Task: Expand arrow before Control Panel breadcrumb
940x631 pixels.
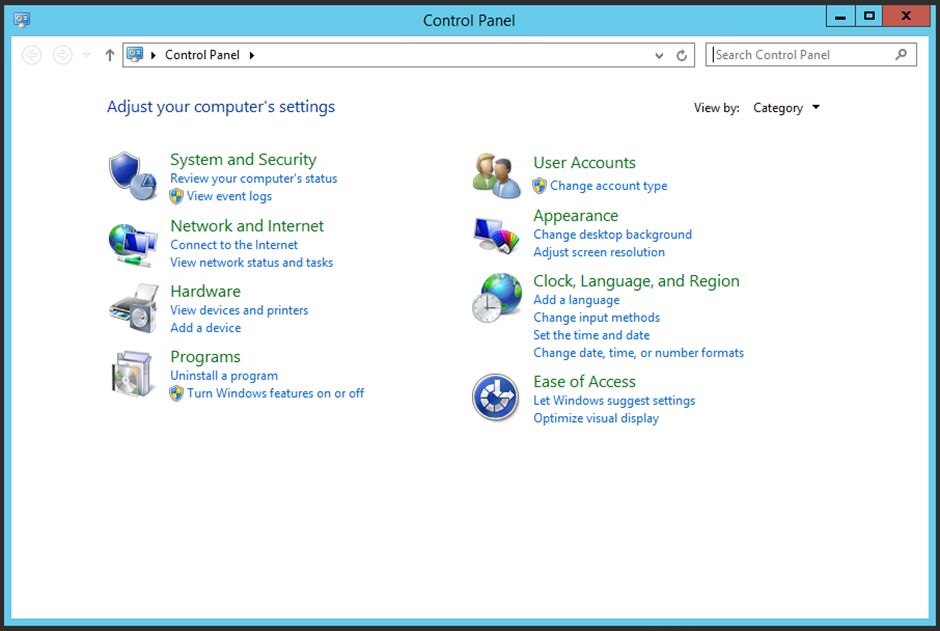Action: tap(153, 55)
